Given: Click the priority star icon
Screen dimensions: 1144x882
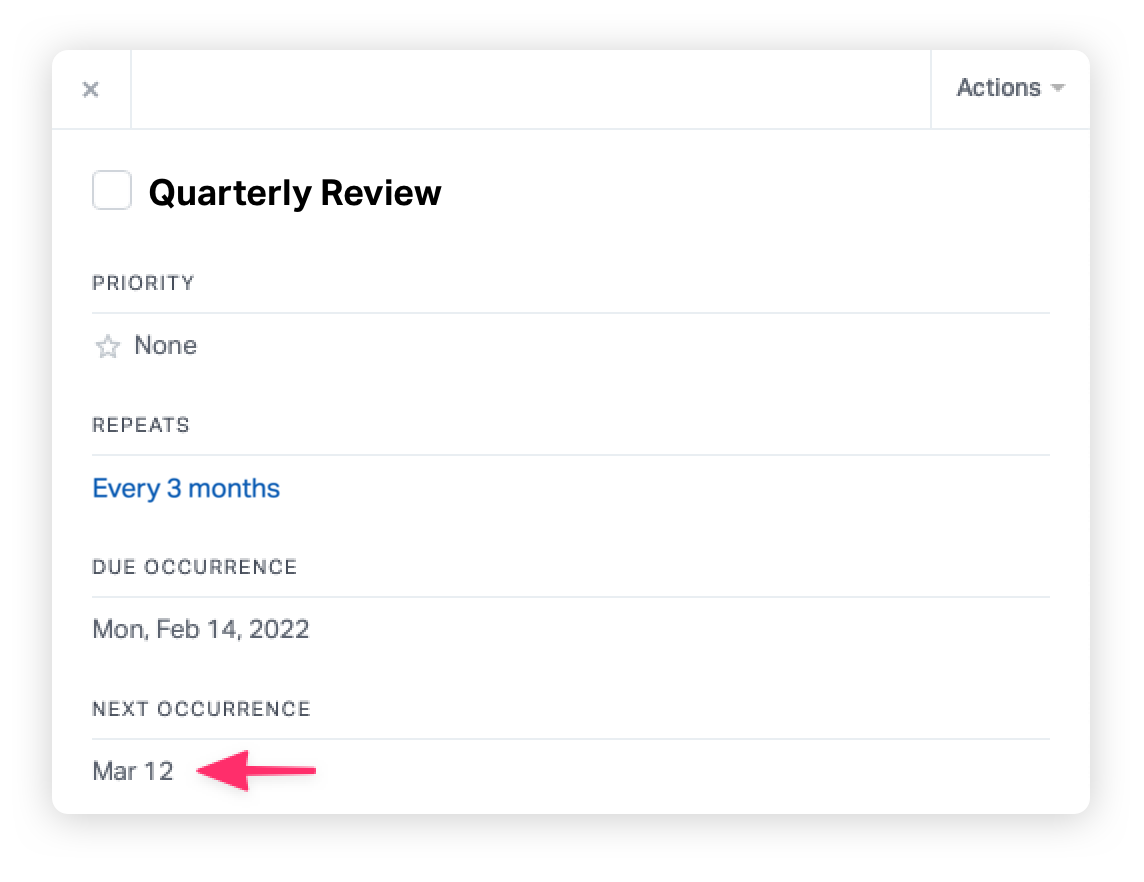Looking at the screenshot, I should 107,346.
